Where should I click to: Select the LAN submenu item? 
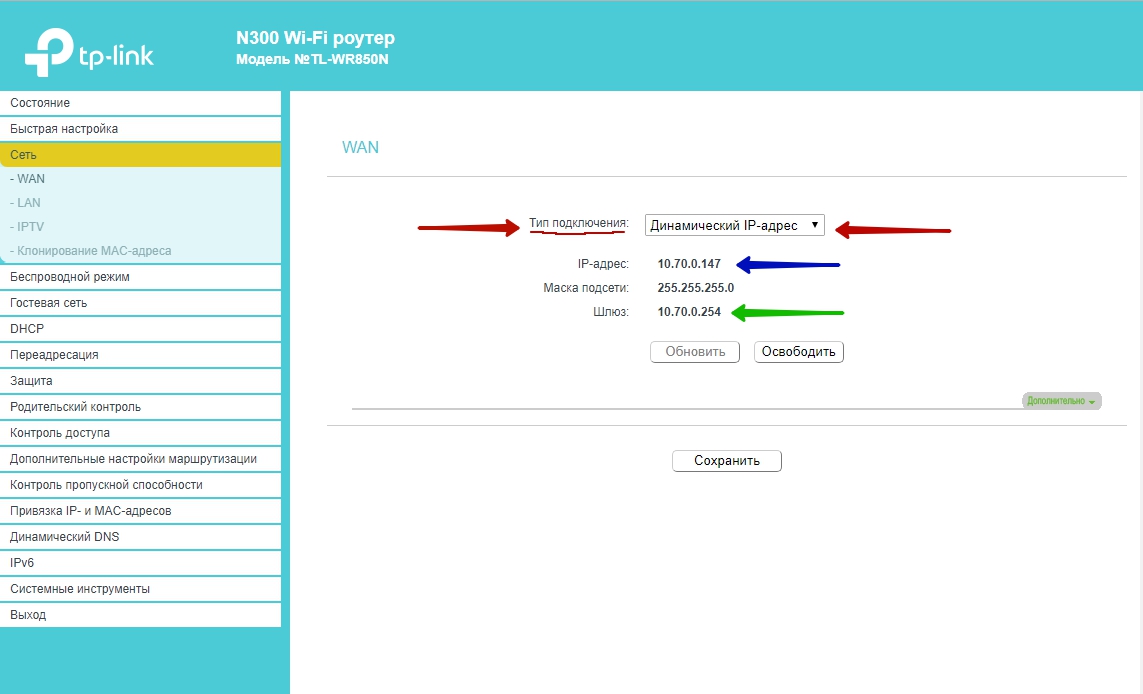pos(28,203)
